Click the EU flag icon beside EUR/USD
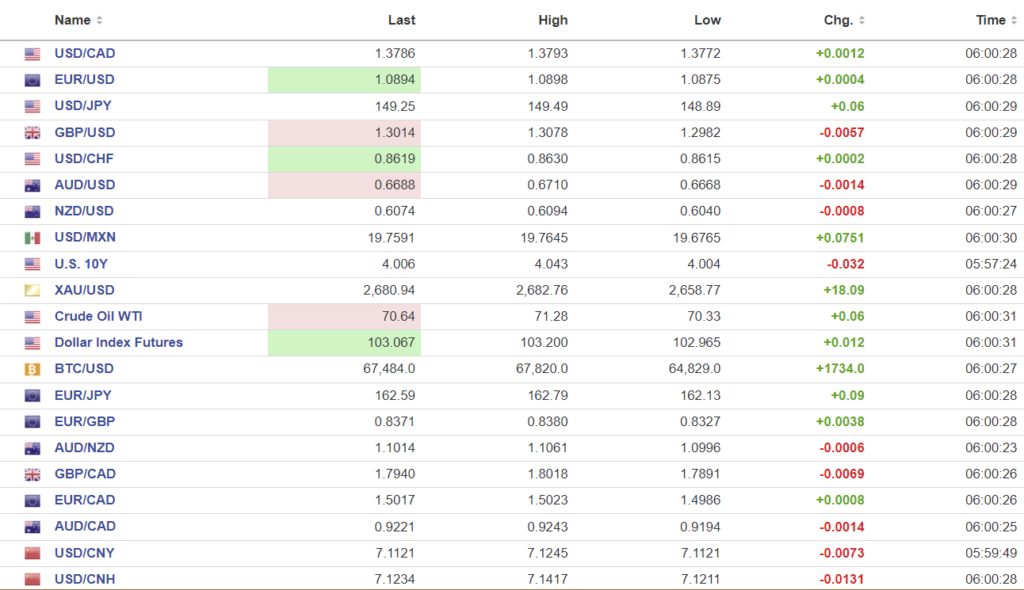 [32, 80]
